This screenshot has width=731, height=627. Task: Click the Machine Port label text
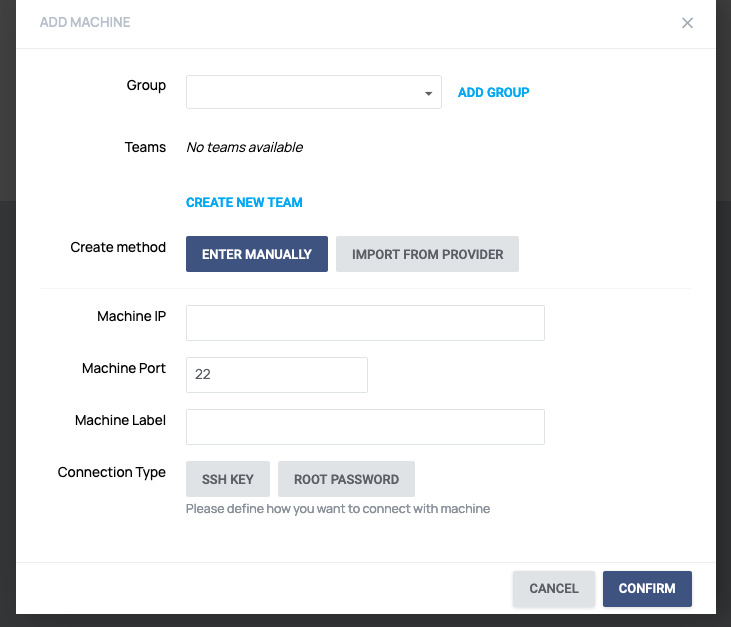(124, 368)
